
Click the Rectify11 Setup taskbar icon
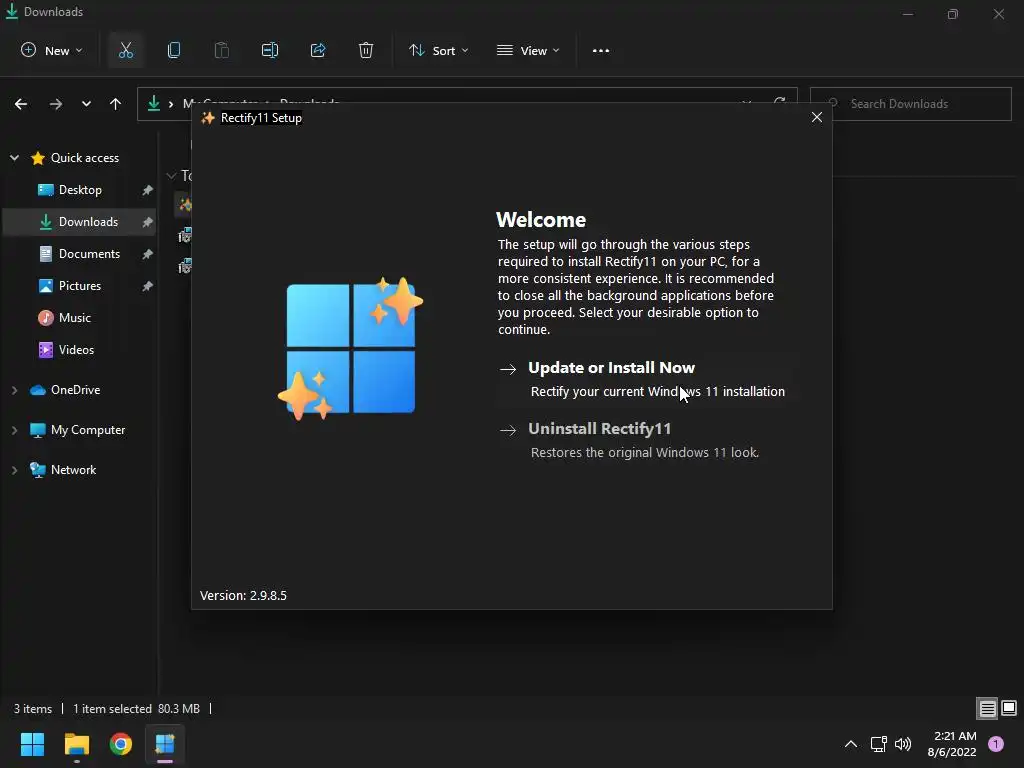coord(165,744)
